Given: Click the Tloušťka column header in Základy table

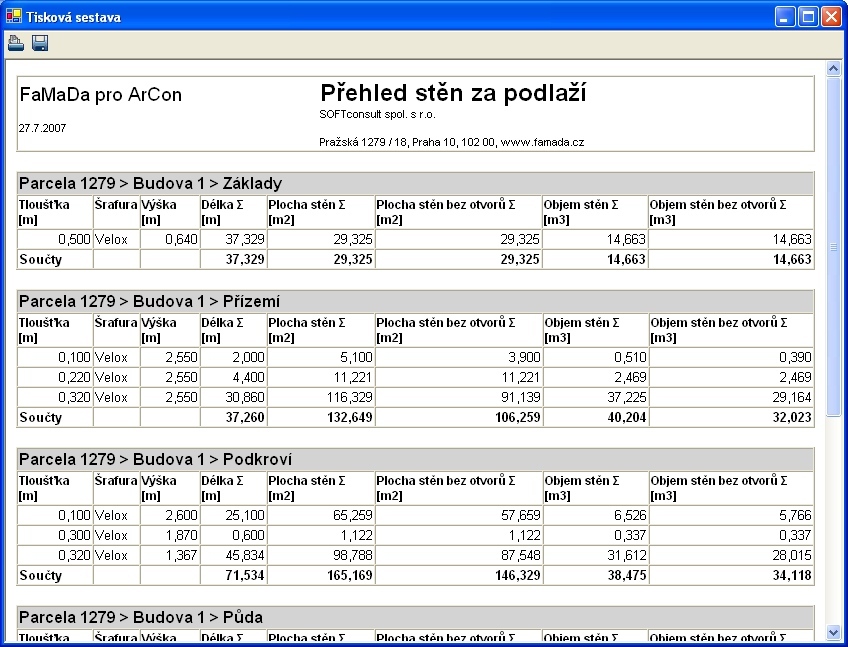Looking at the screenshot, I should [55, 212].
